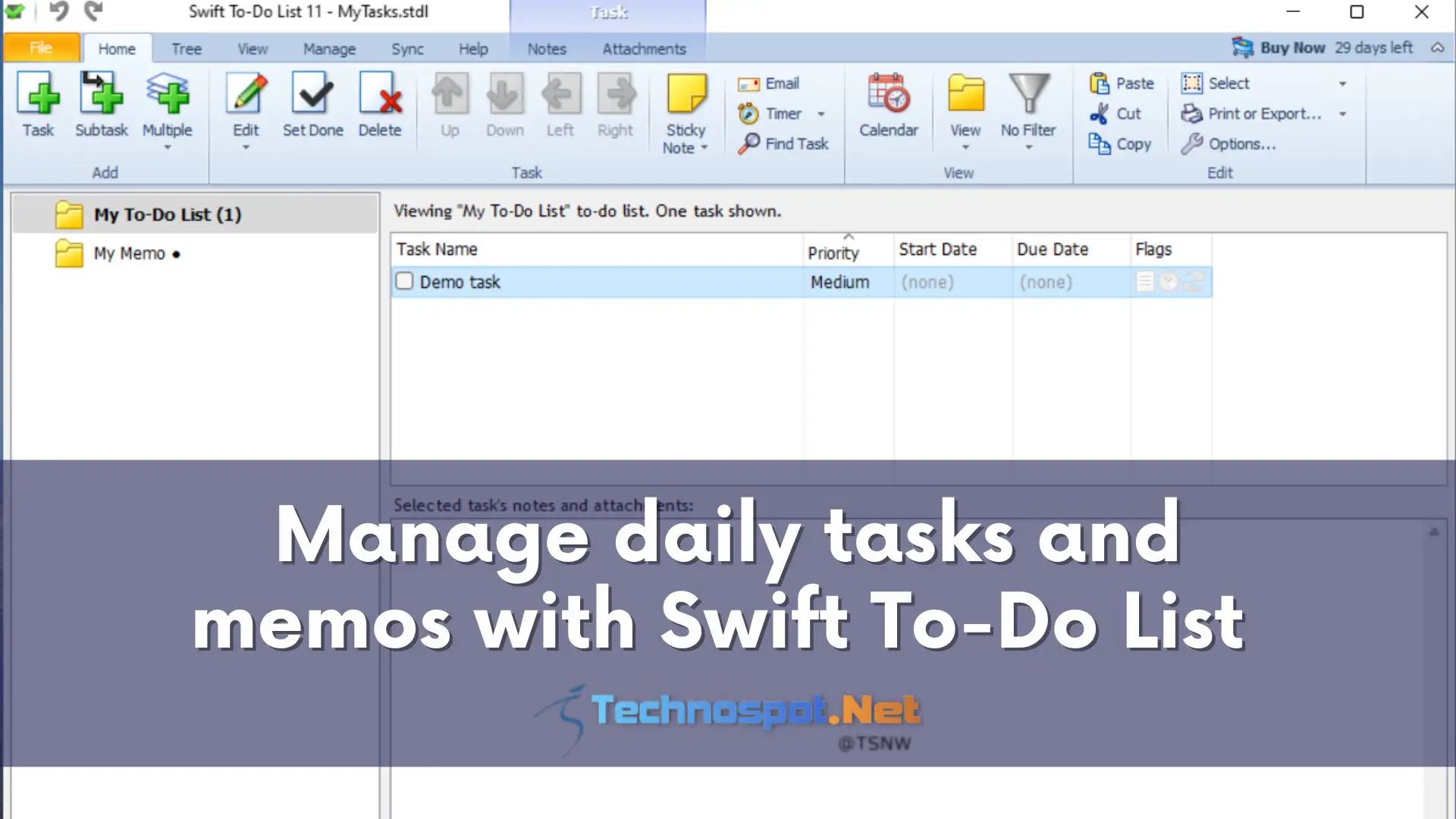Image resolution: width=1456 pixels, height=819 pixels.
Task: Collapse the ribbon with the chevron
Action: click(x=1437, y=47)
